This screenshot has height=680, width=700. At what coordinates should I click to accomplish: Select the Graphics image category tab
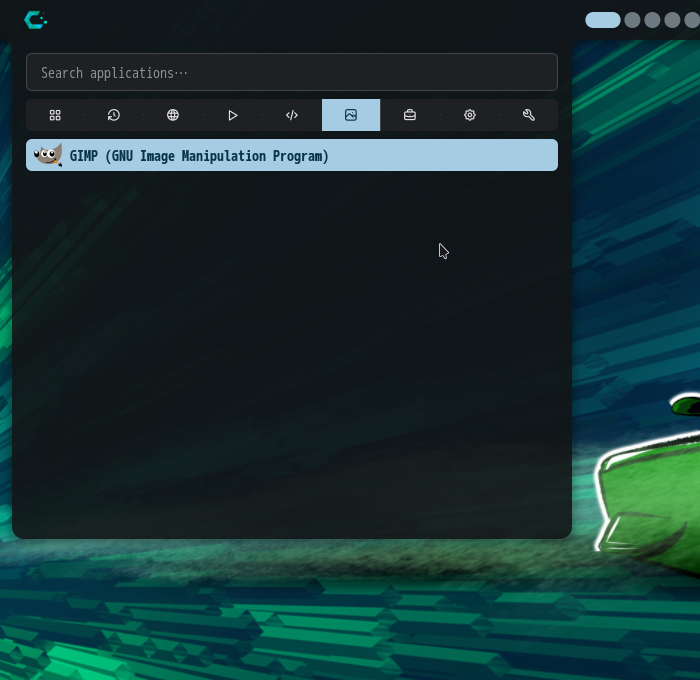(x=351, y=115)
